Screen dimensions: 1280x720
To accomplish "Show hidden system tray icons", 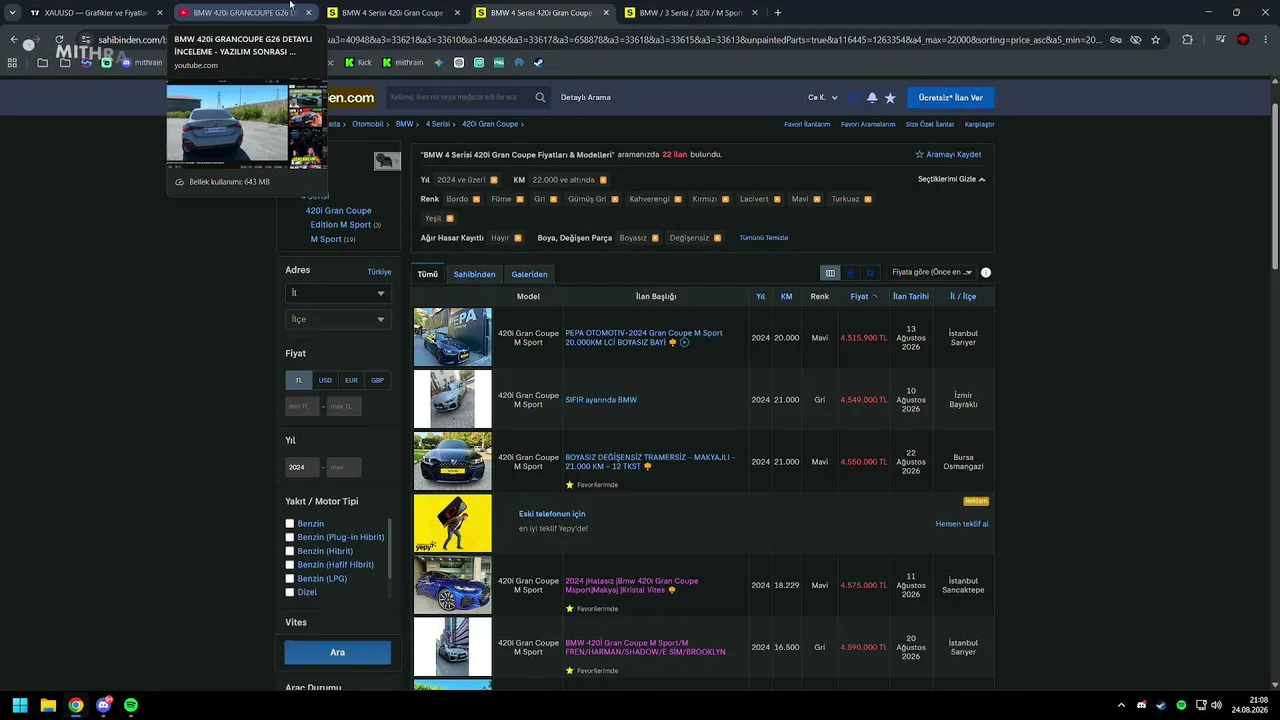I will pyautogui.click(x=1121, y=705).
